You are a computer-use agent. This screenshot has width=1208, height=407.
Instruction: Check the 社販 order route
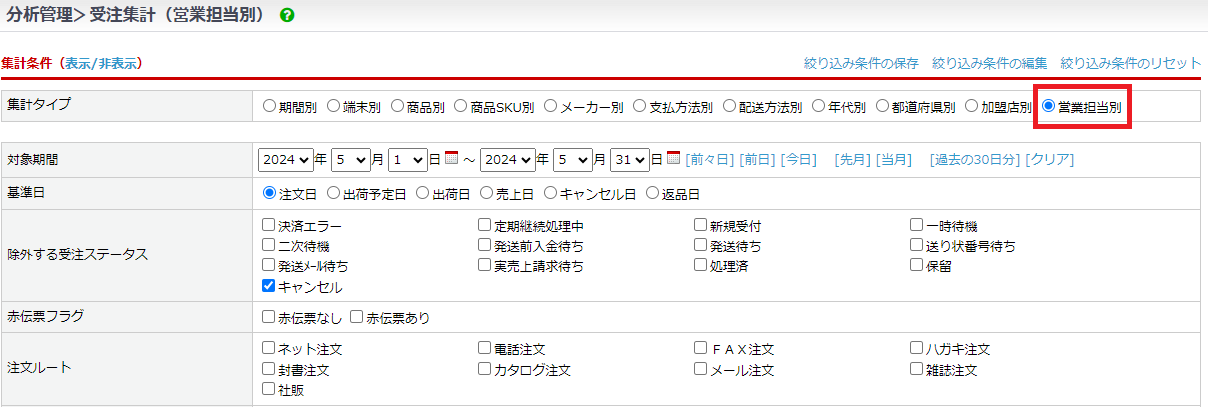tap(268, 389)
